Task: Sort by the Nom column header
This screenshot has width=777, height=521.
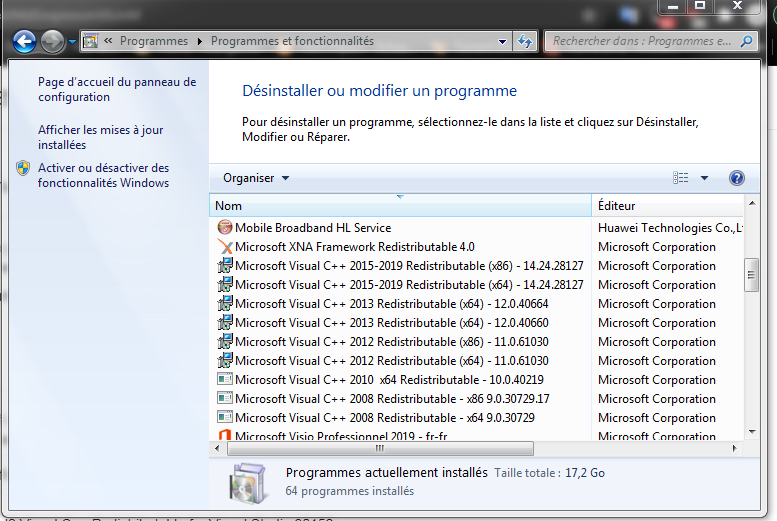Action: click(400, 205)
